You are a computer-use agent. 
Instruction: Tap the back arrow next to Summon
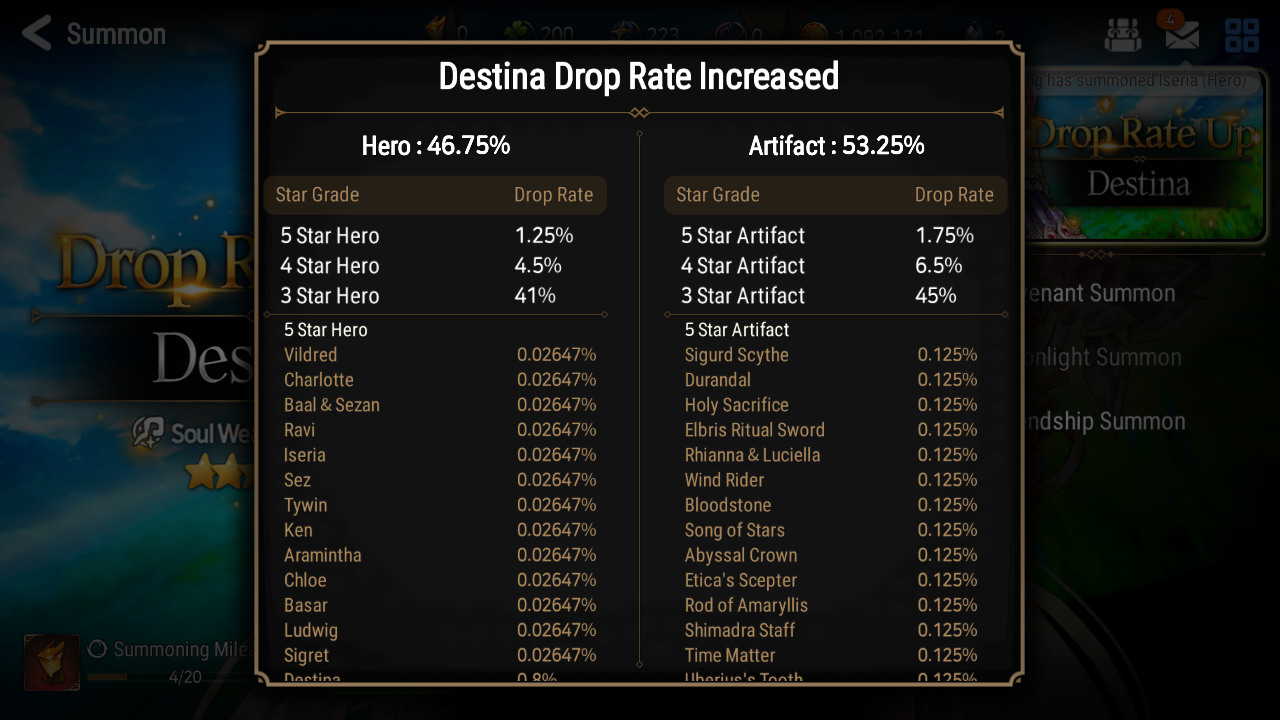36,34
